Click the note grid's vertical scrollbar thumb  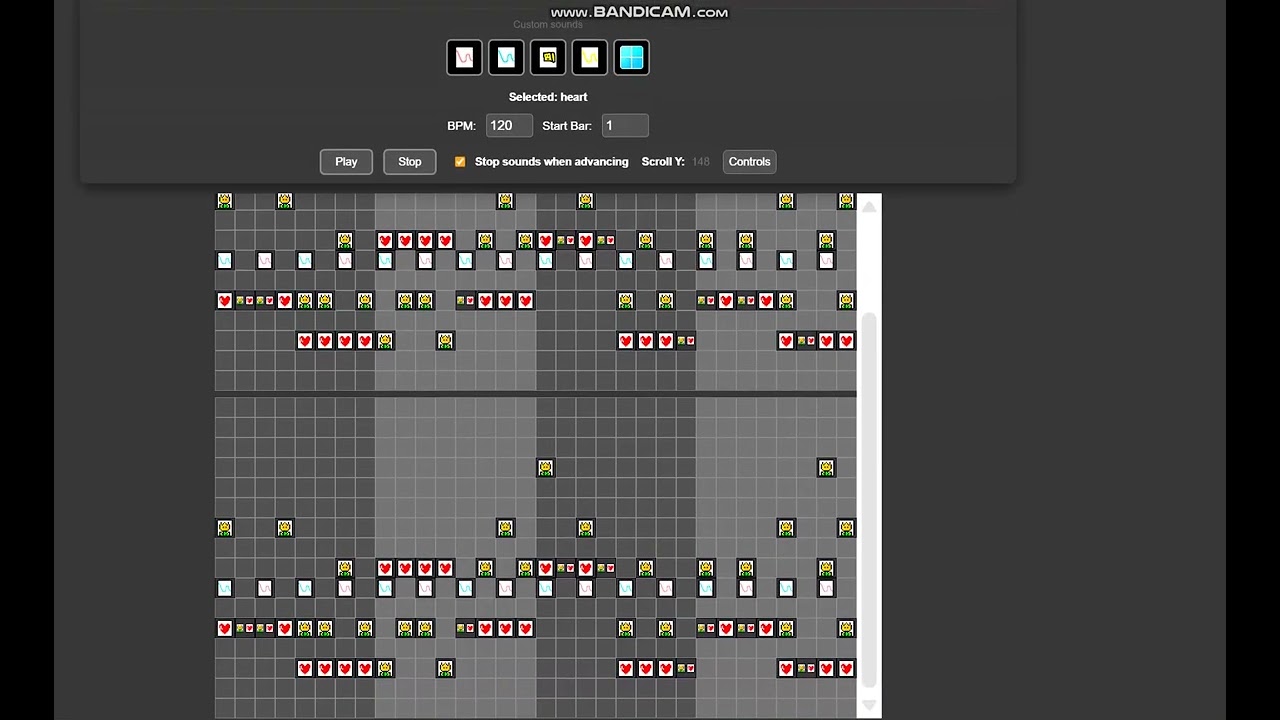(869, 500)
